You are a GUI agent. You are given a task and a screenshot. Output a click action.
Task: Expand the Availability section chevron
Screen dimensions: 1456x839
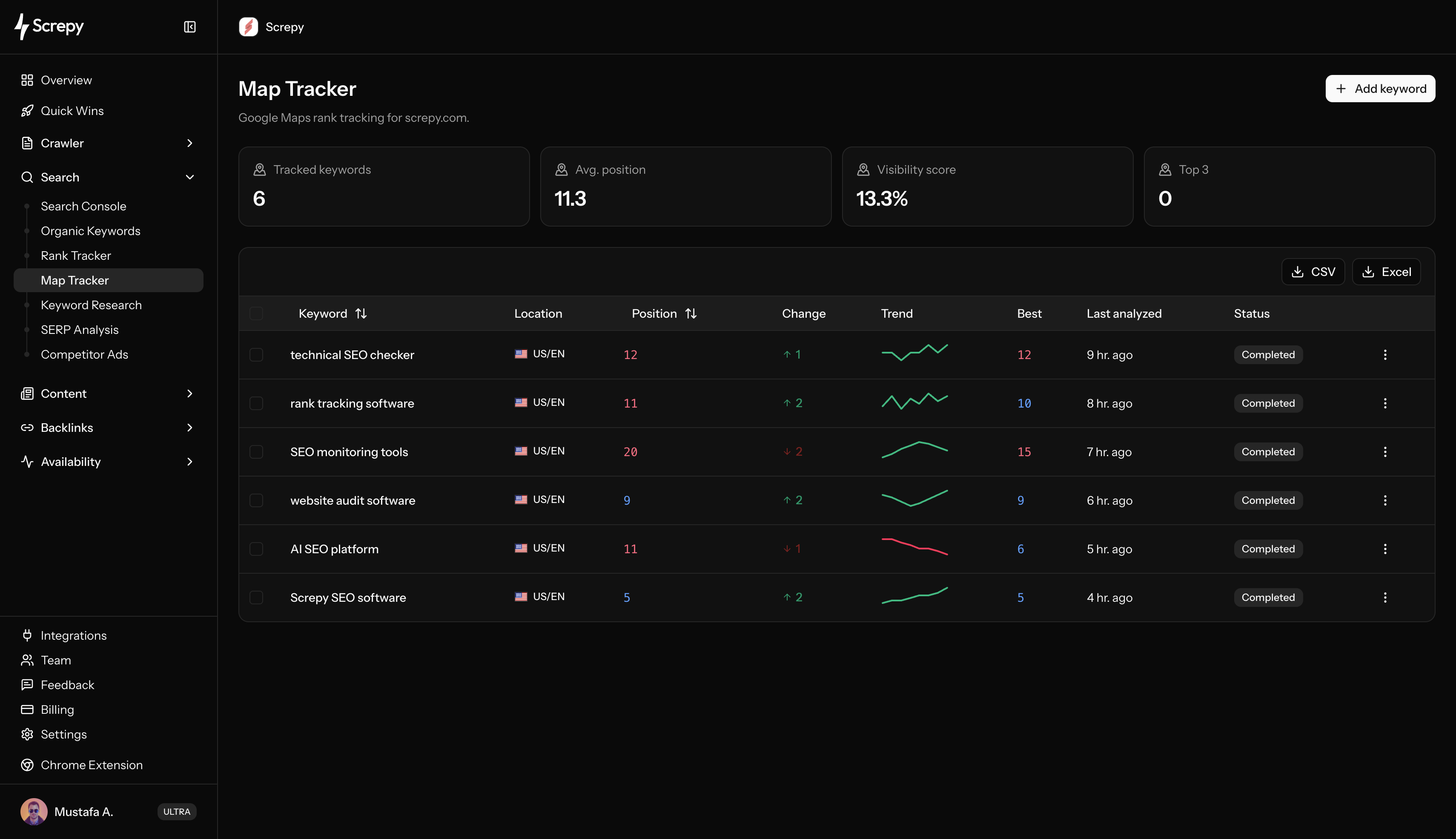[189, 462]
